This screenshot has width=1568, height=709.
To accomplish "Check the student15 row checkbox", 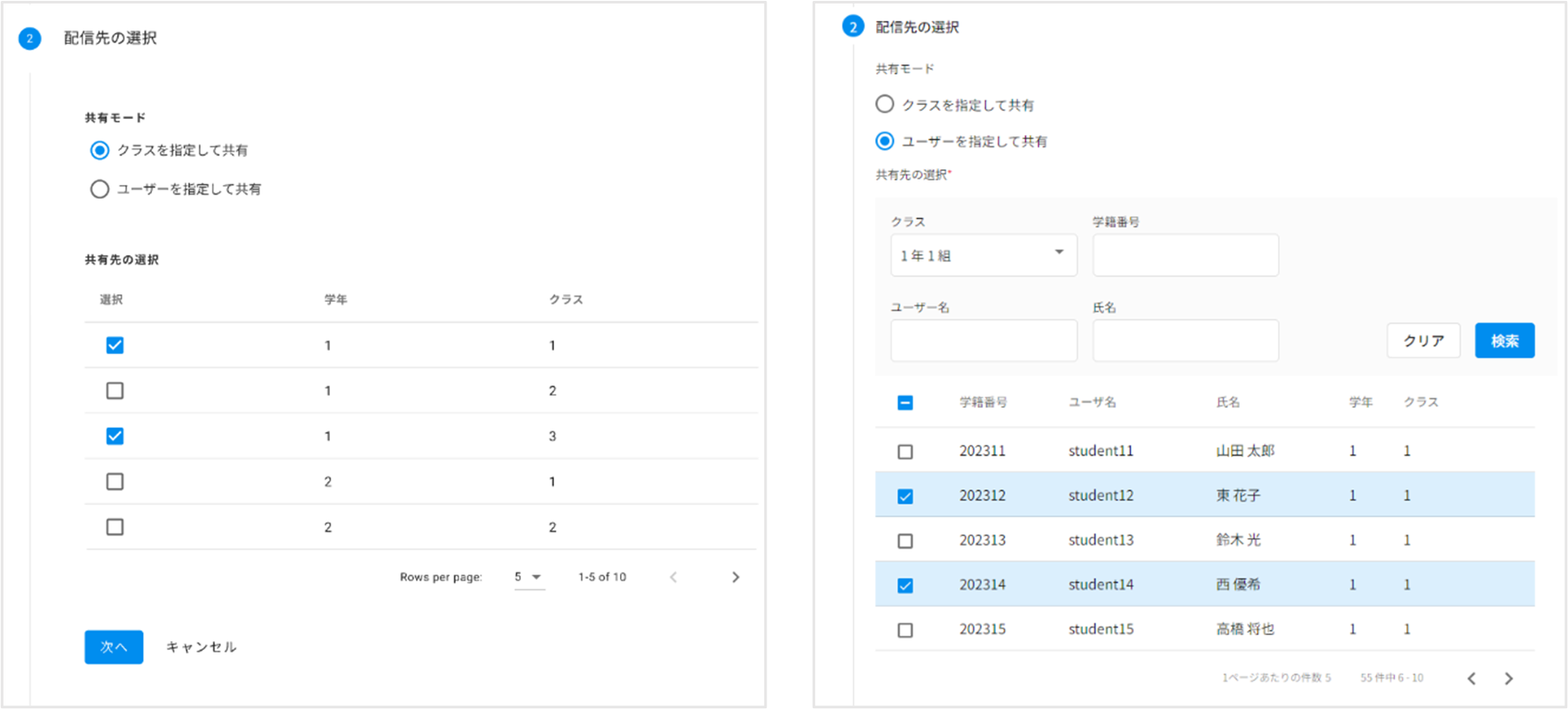I will [906, 630].
